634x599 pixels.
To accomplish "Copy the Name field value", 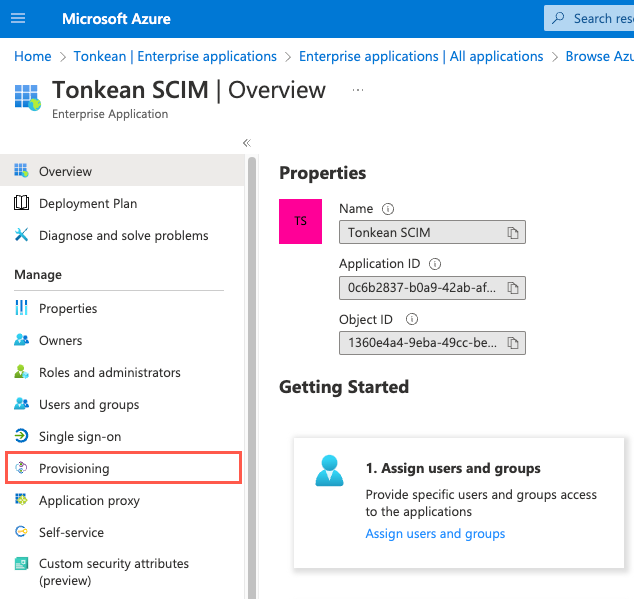I will click(x=512, y=233).
